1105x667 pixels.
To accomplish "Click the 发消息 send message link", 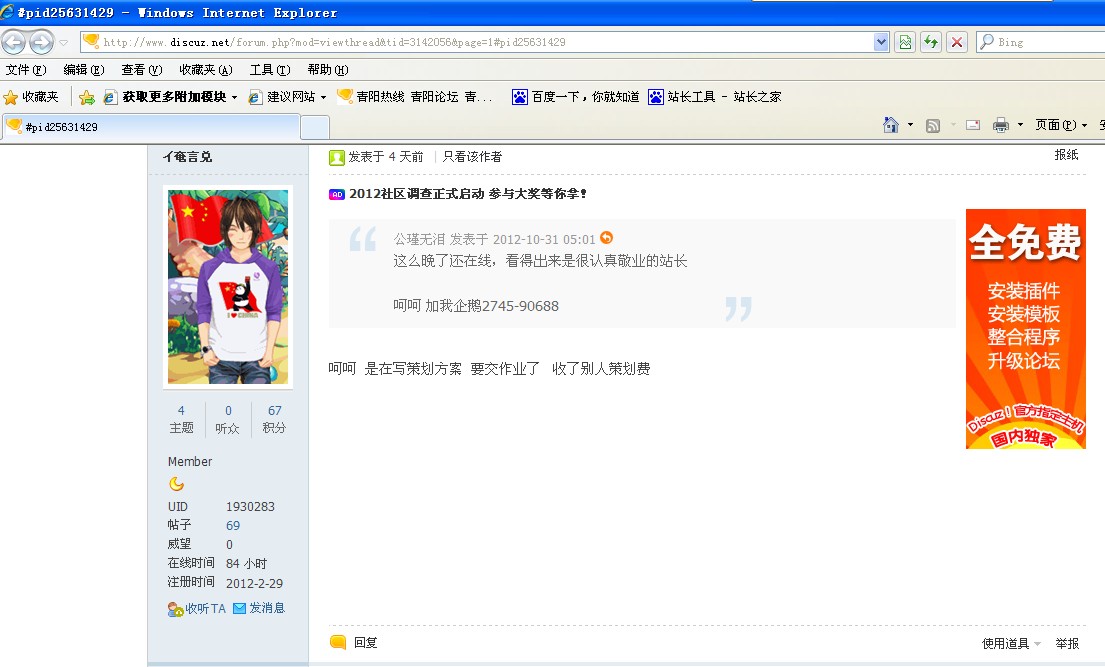I will (x=259, y=608).
